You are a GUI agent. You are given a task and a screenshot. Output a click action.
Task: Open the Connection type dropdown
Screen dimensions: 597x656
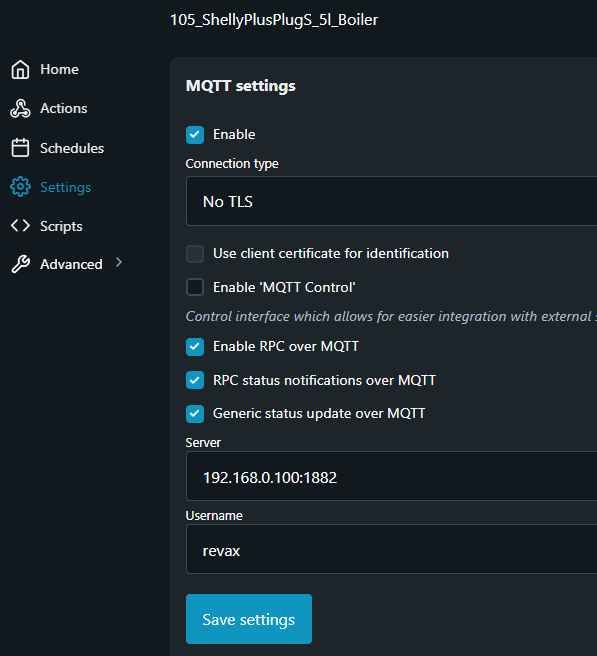pyautogui.click(x=391, y=201)
